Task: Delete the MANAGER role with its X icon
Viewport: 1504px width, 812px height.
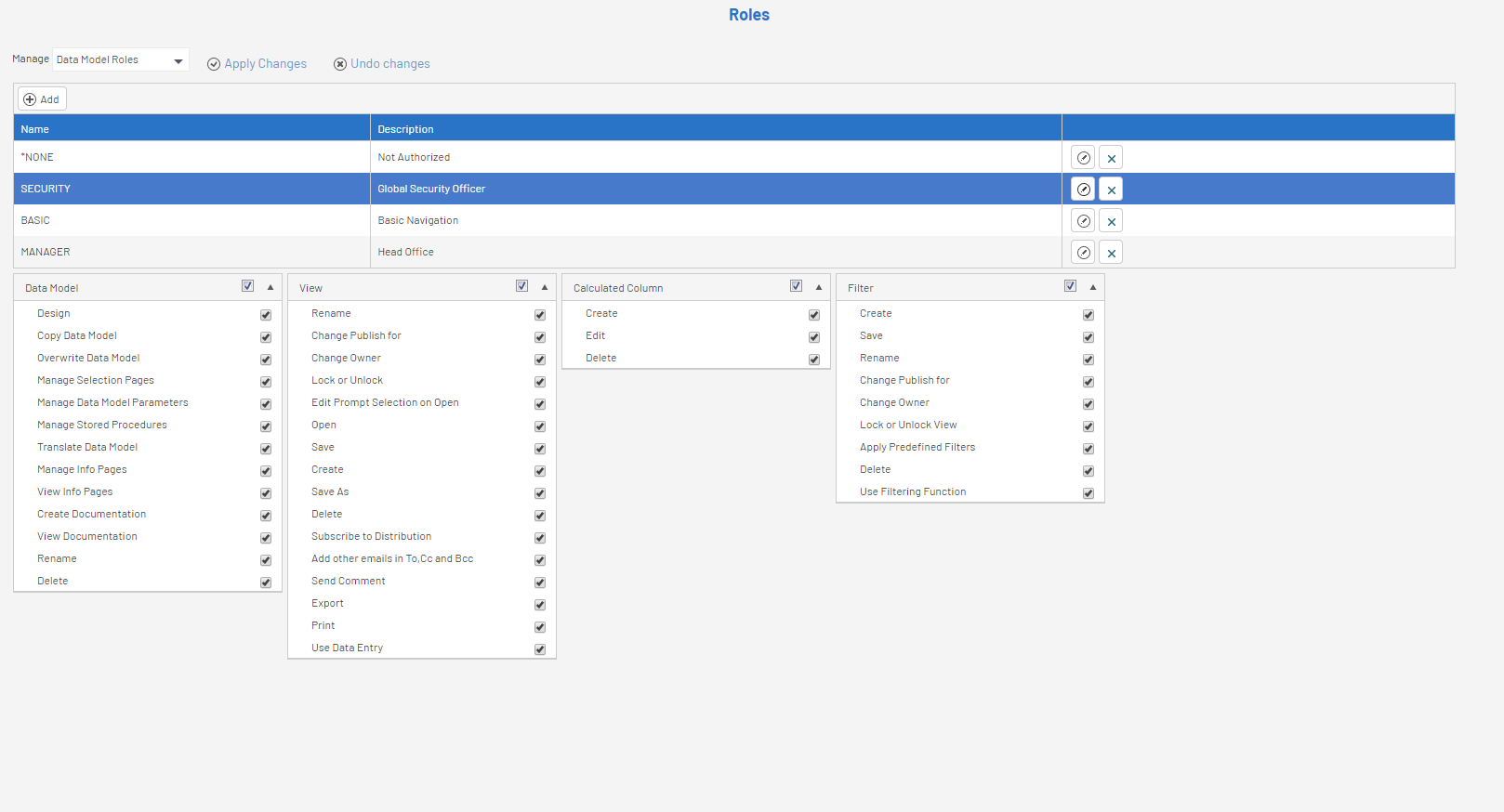Action: click(1111, 253)
